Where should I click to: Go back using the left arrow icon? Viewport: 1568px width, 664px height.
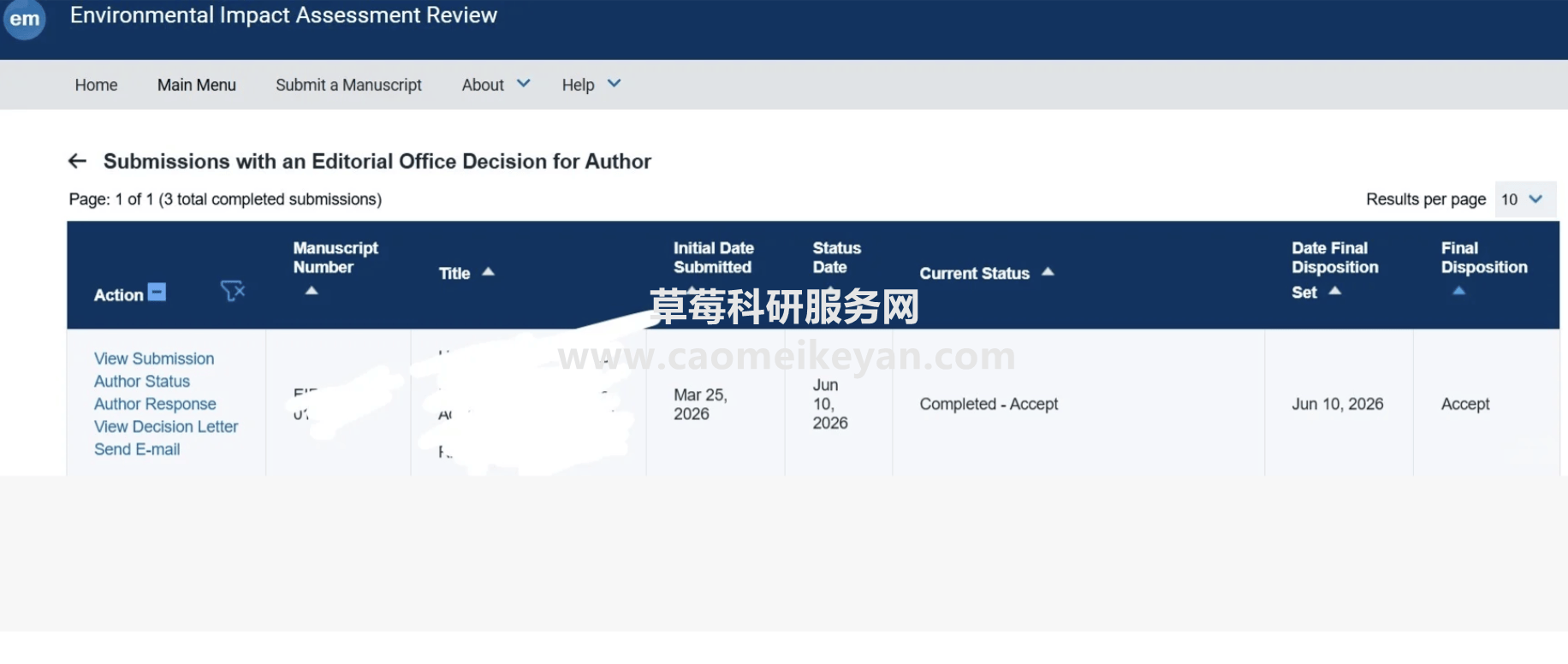coord(78,161)
